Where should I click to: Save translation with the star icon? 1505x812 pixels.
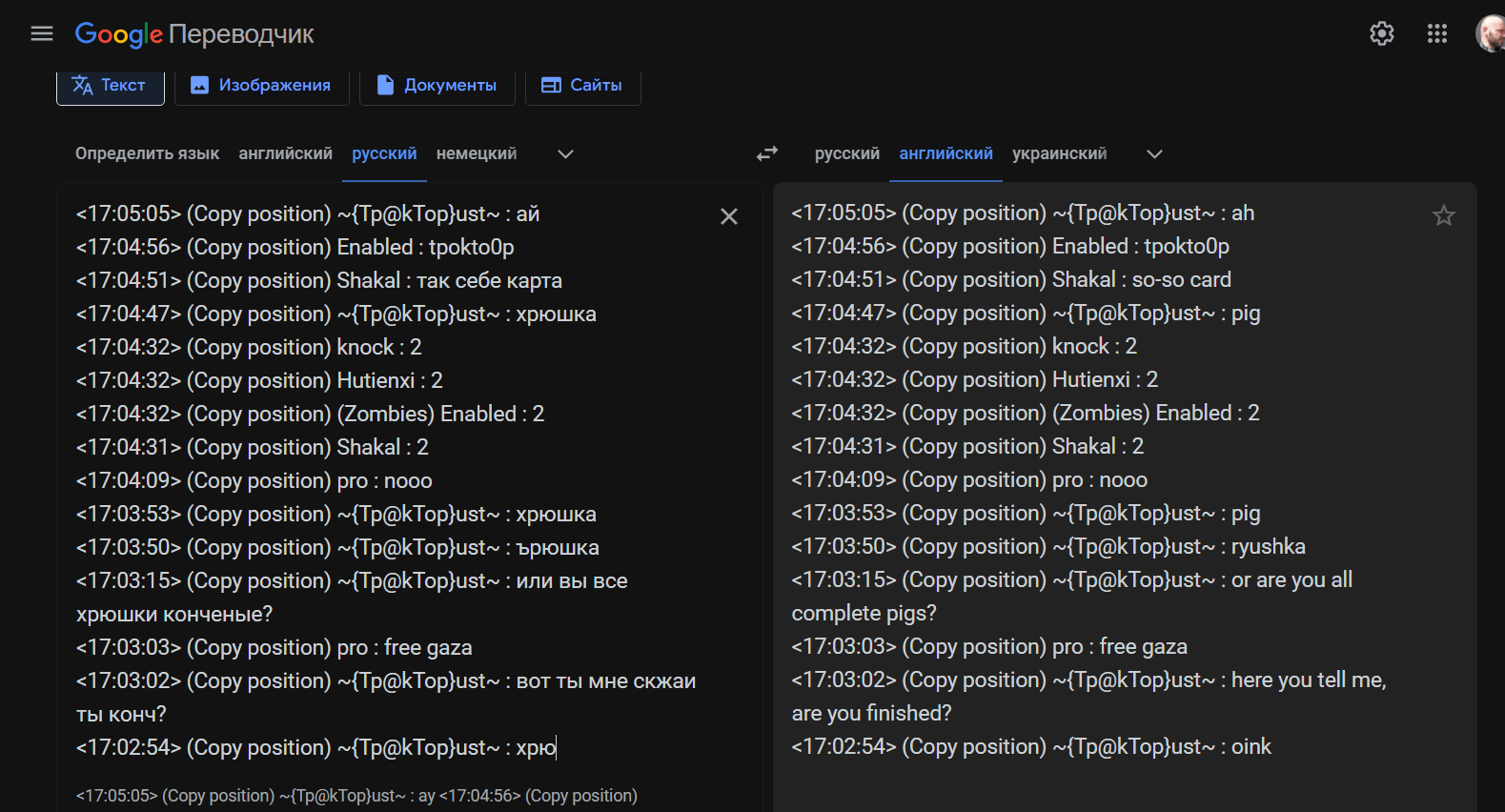[1443, 215]
